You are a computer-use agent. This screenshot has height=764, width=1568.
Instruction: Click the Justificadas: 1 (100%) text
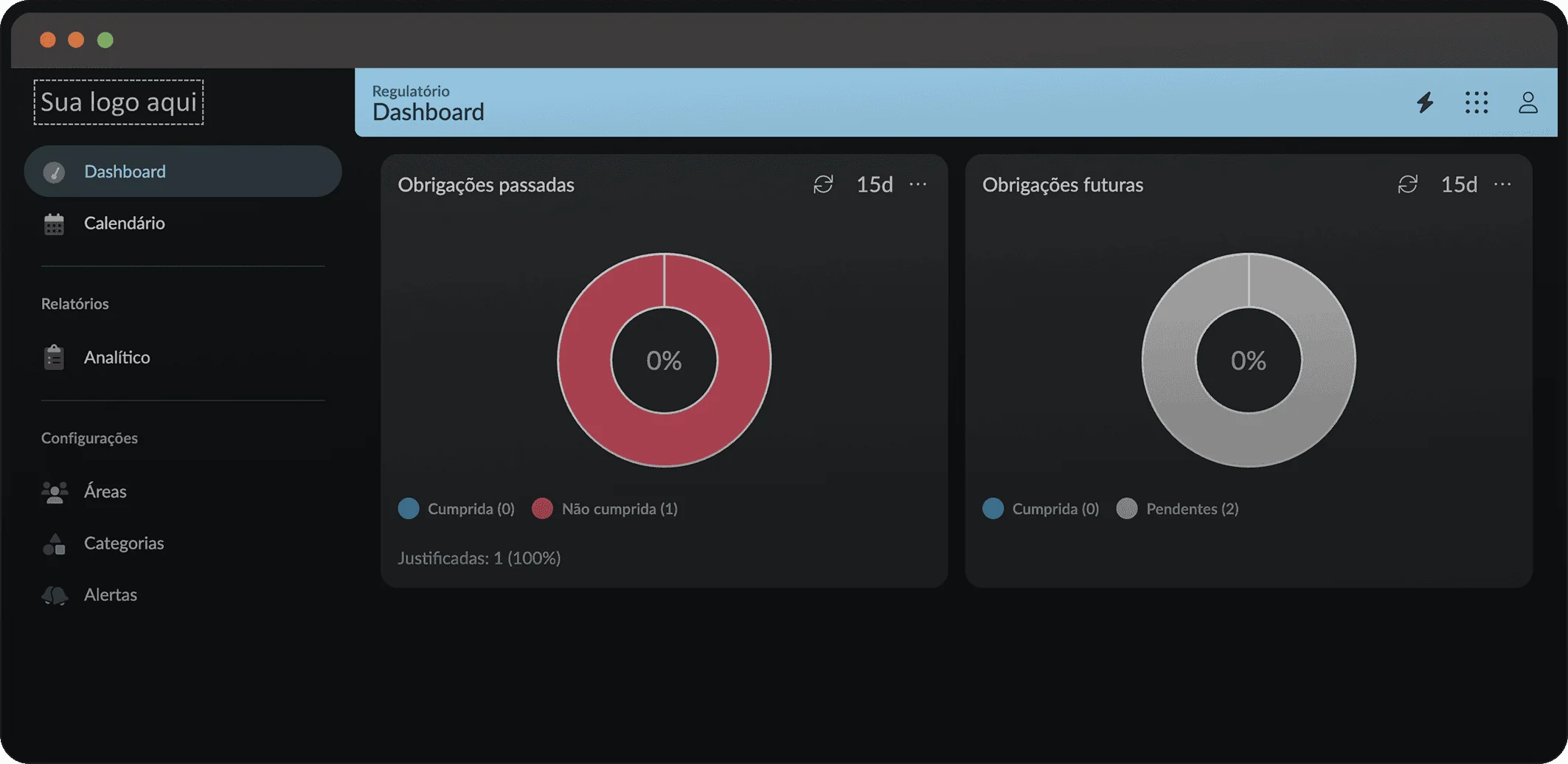pos(479,558)
